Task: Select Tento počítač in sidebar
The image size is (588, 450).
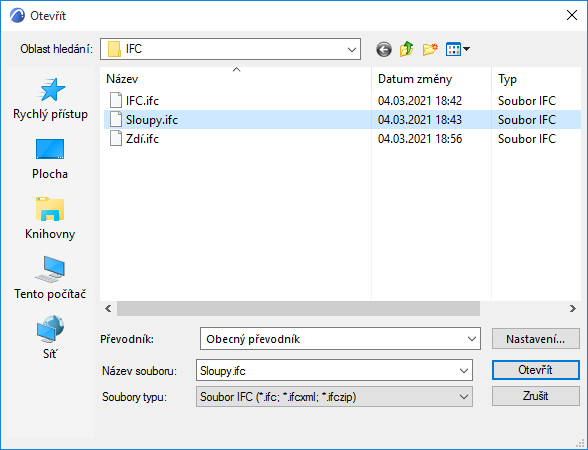Action: [x=50, y=278]
